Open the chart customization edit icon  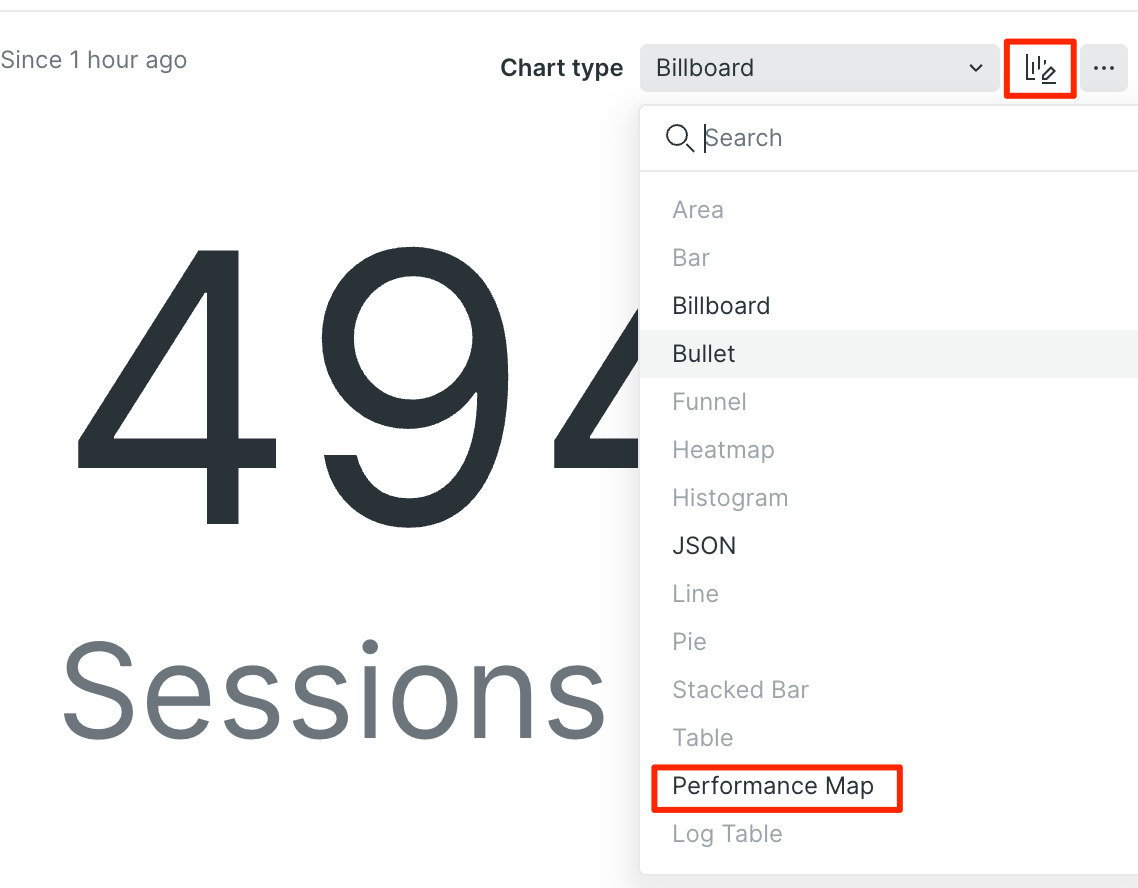[x=1040, y=69]
